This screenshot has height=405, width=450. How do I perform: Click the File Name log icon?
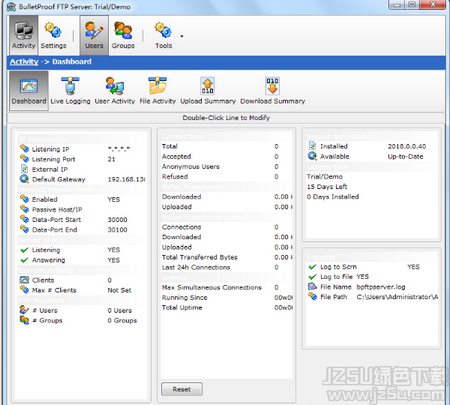tap(312, 286)
